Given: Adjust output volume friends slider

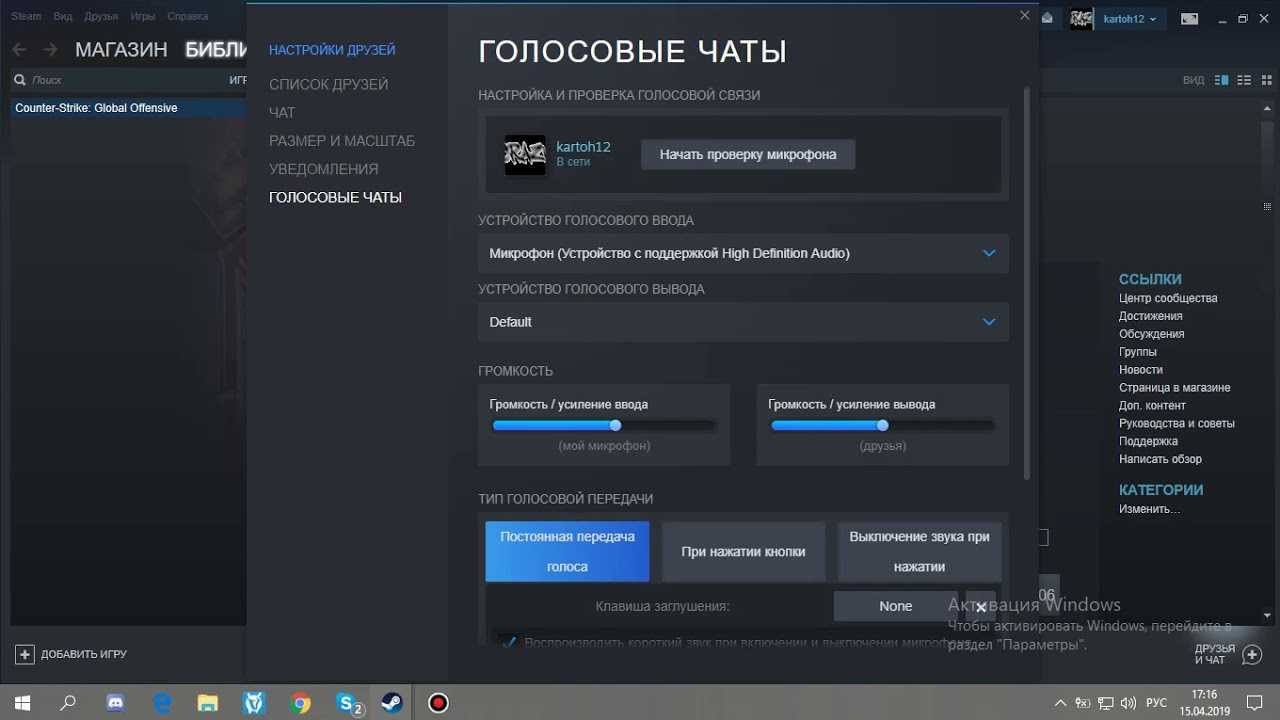Looking at the screenshot, I should pos(883,425).
